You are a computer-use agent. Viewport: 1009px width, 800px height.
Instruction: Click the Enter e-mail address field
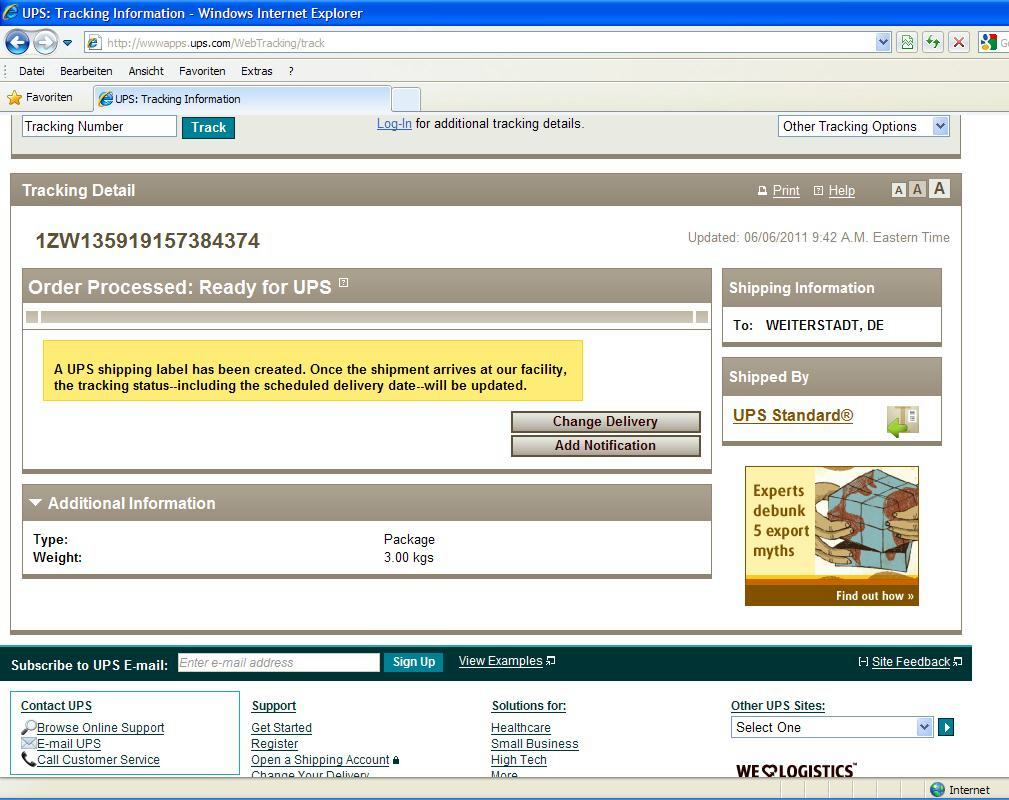(x=278, y=662)
